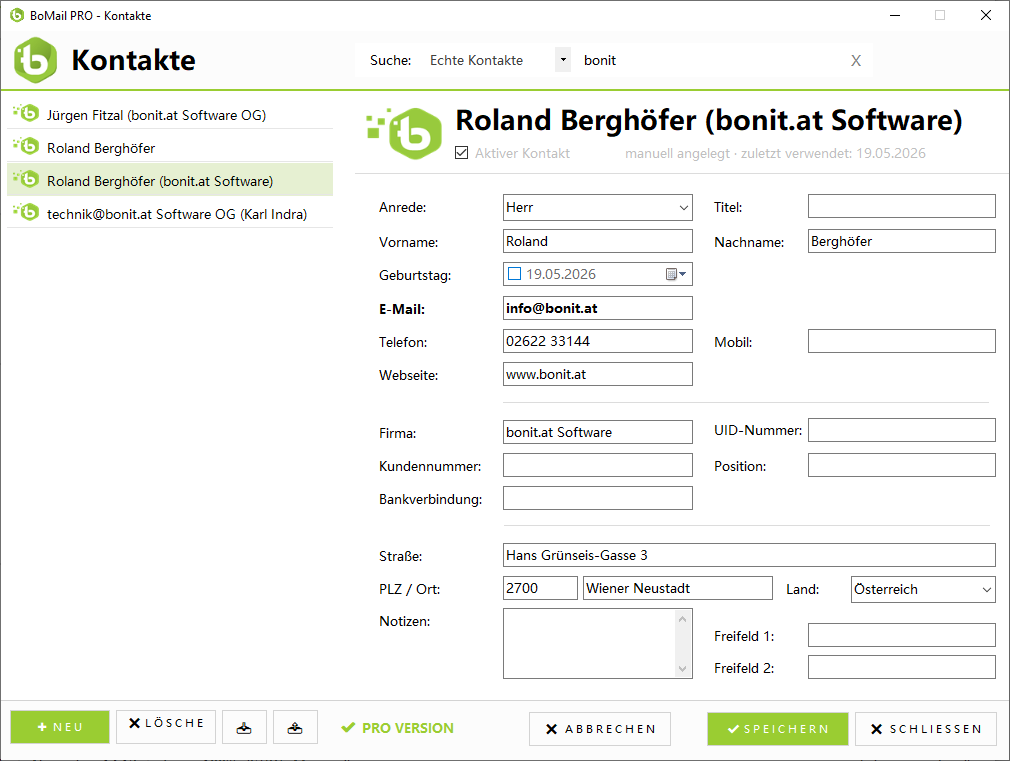Minimize the BoMail PRO window
The width and height of the screenshot is (1010, 761).
(x=895, y=15)
